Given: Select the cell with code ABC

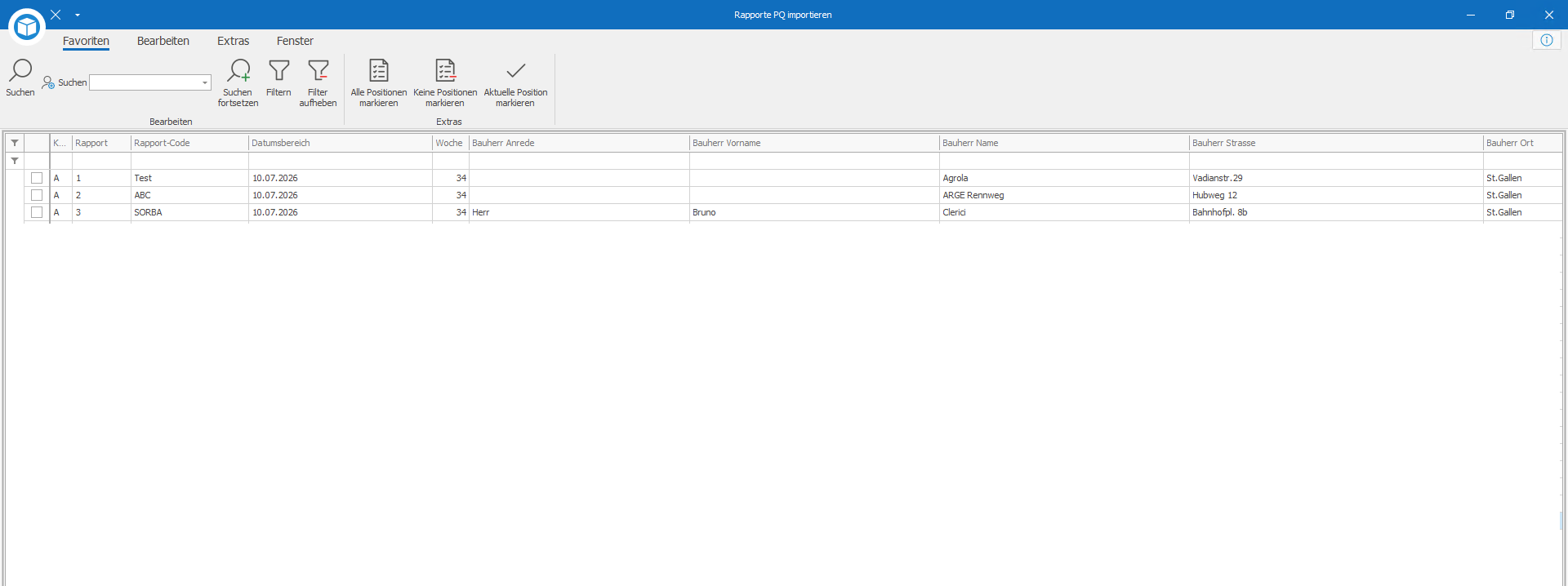Looking at the screenshot, I should click(189, 195).
